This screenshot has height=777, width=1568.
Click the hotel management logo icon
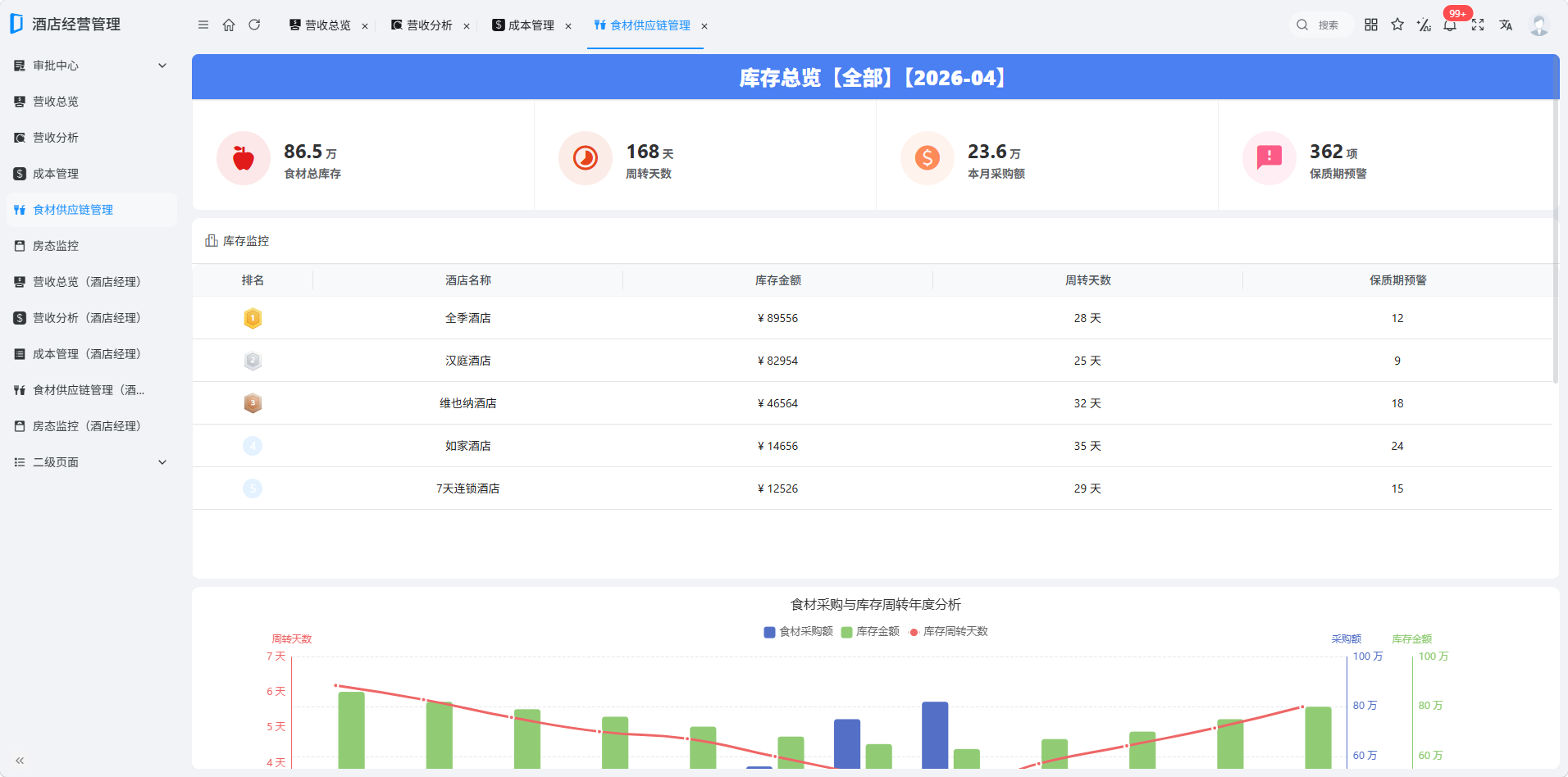(16, 24)
